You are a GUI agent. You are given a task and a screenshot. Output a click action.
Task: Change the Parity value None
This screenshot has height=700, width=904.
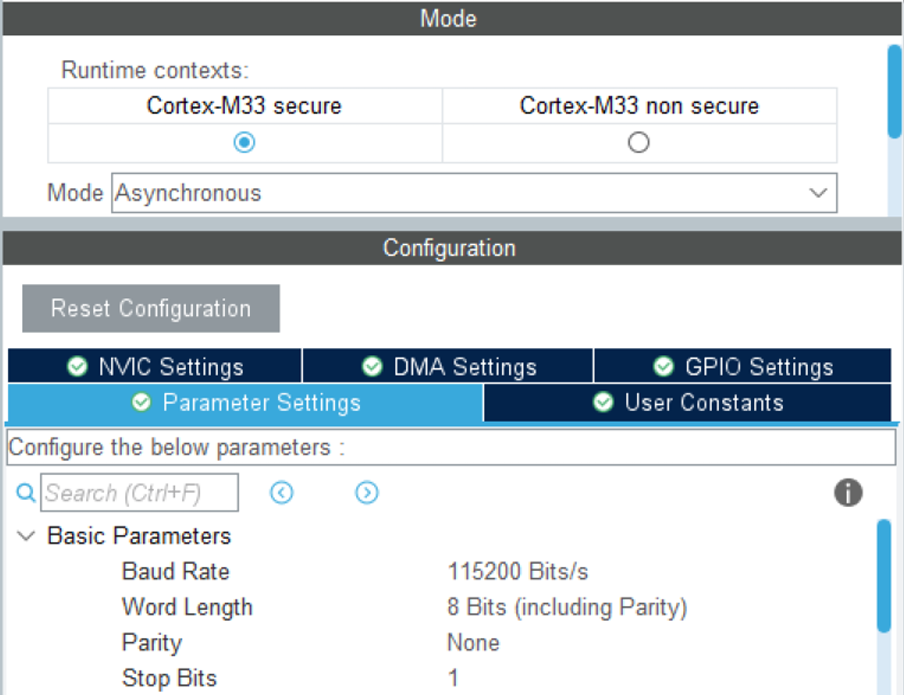click(x=473, y=642)
